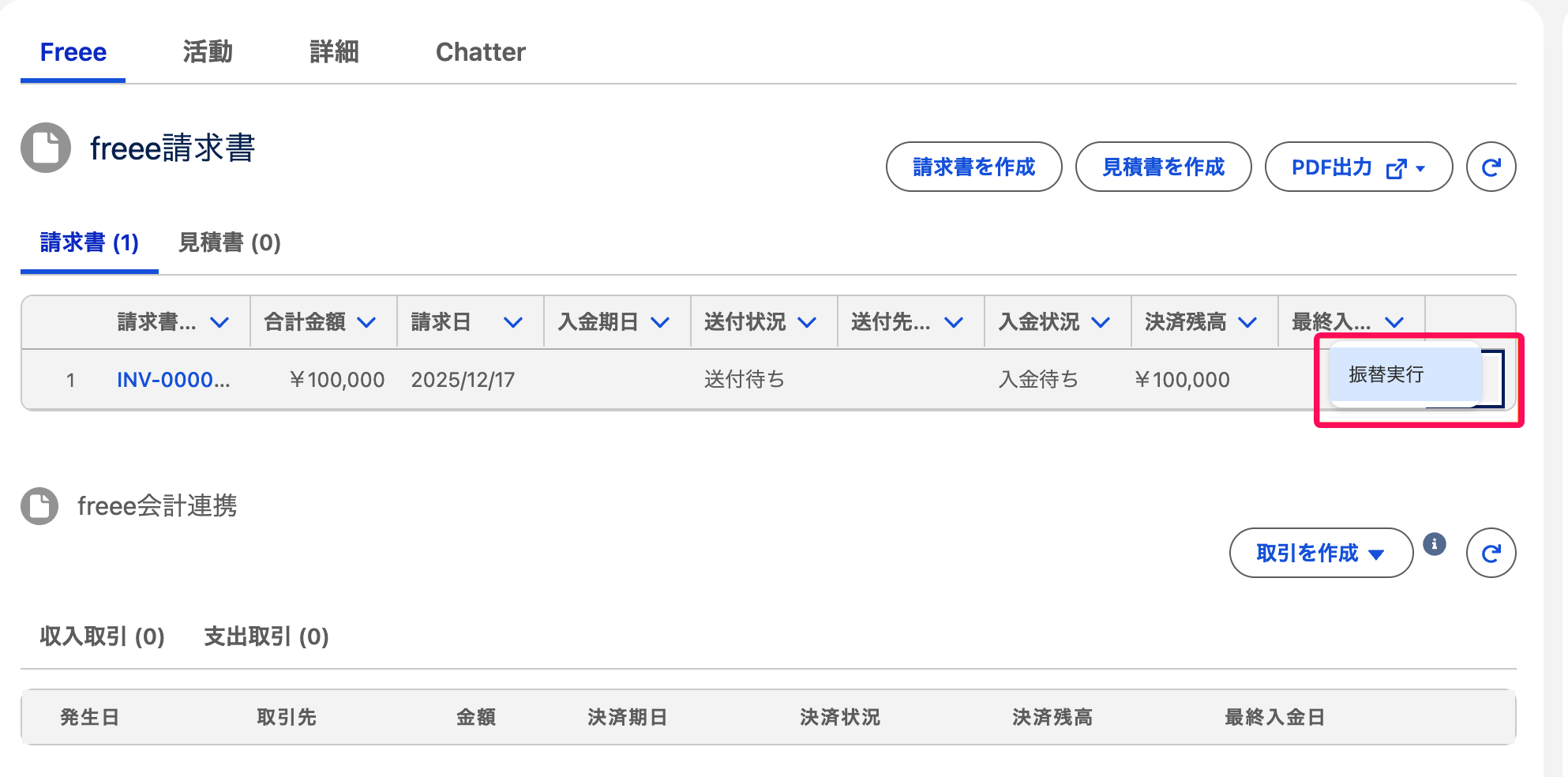Click the 金額 column header
Image resolution: width=1568 pixels, height=777 pixels.
tap(476, 717)
